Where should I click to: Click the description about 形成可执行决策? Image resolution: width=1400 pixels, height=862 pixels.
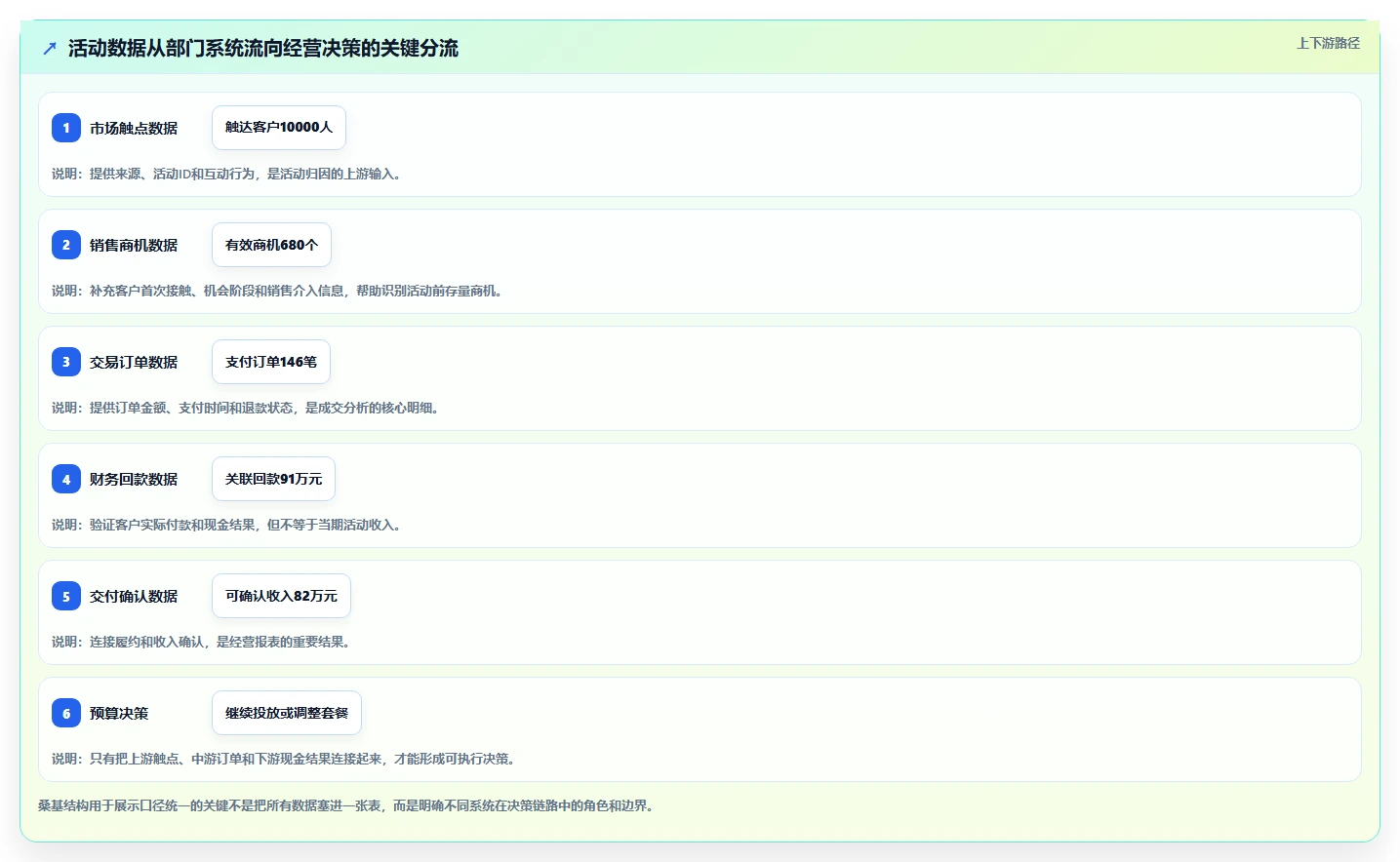pyautogui.click(x=286, y=759)
